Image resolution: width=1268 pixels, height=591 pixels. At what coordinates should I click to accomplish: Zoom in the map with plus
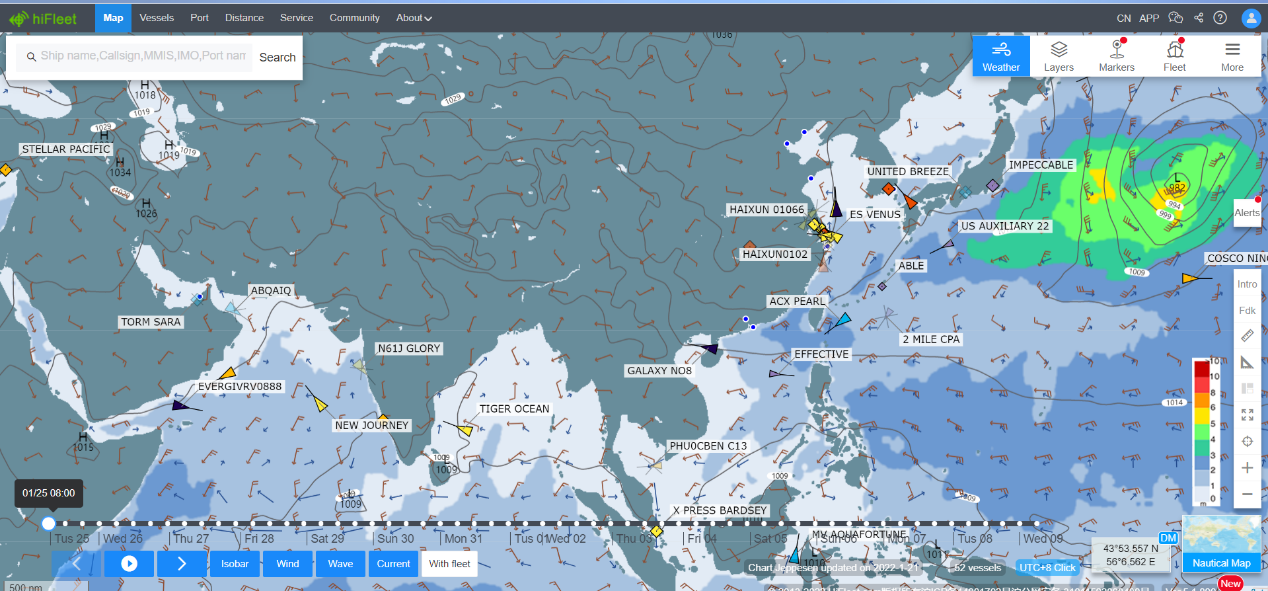click(x=1247, y=467)
